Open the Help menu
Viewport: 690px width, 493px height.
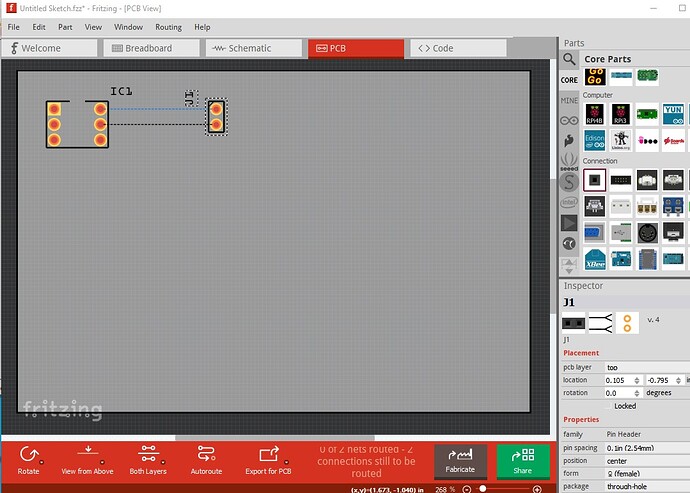(202, 27)
